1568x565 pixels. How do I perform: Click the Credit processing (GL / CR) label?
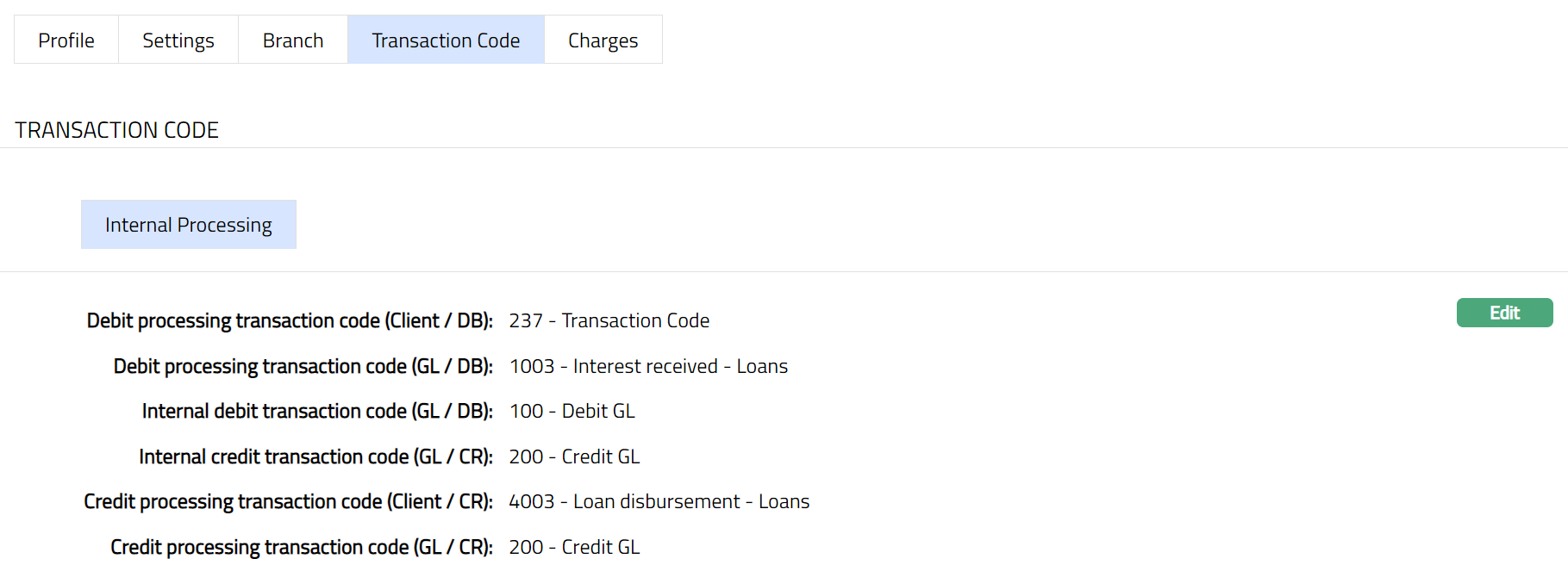(x=302, y=547)
